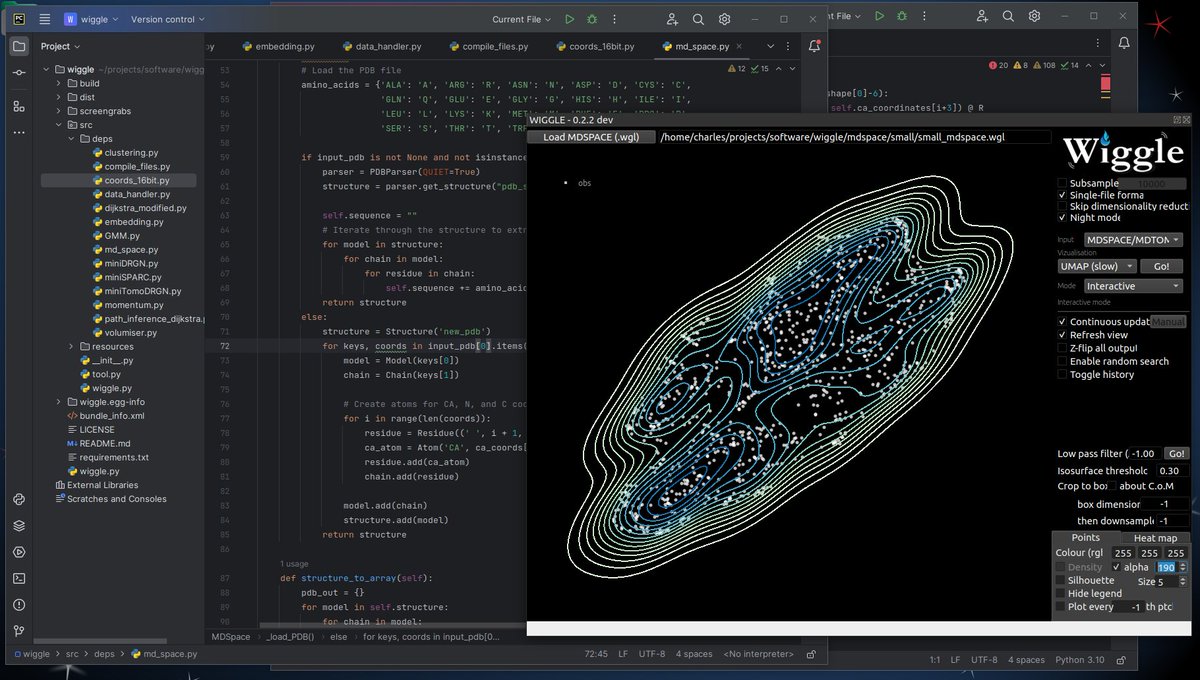Open the Git tool window icon
1200x680 pixels.
[19, 630]
